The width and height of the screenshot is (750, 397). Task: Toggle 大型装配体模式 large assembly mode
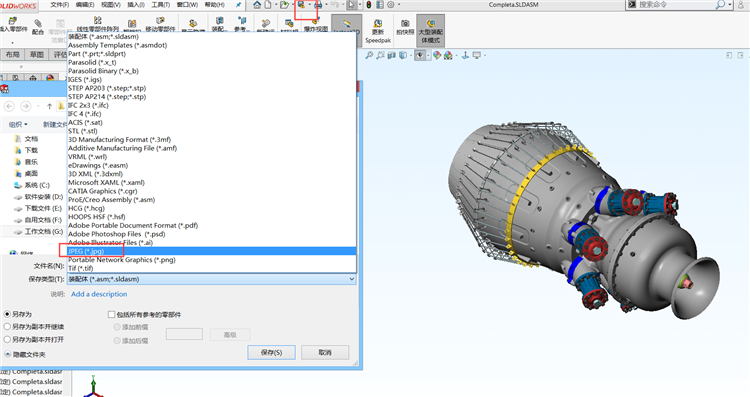[430, 31]
